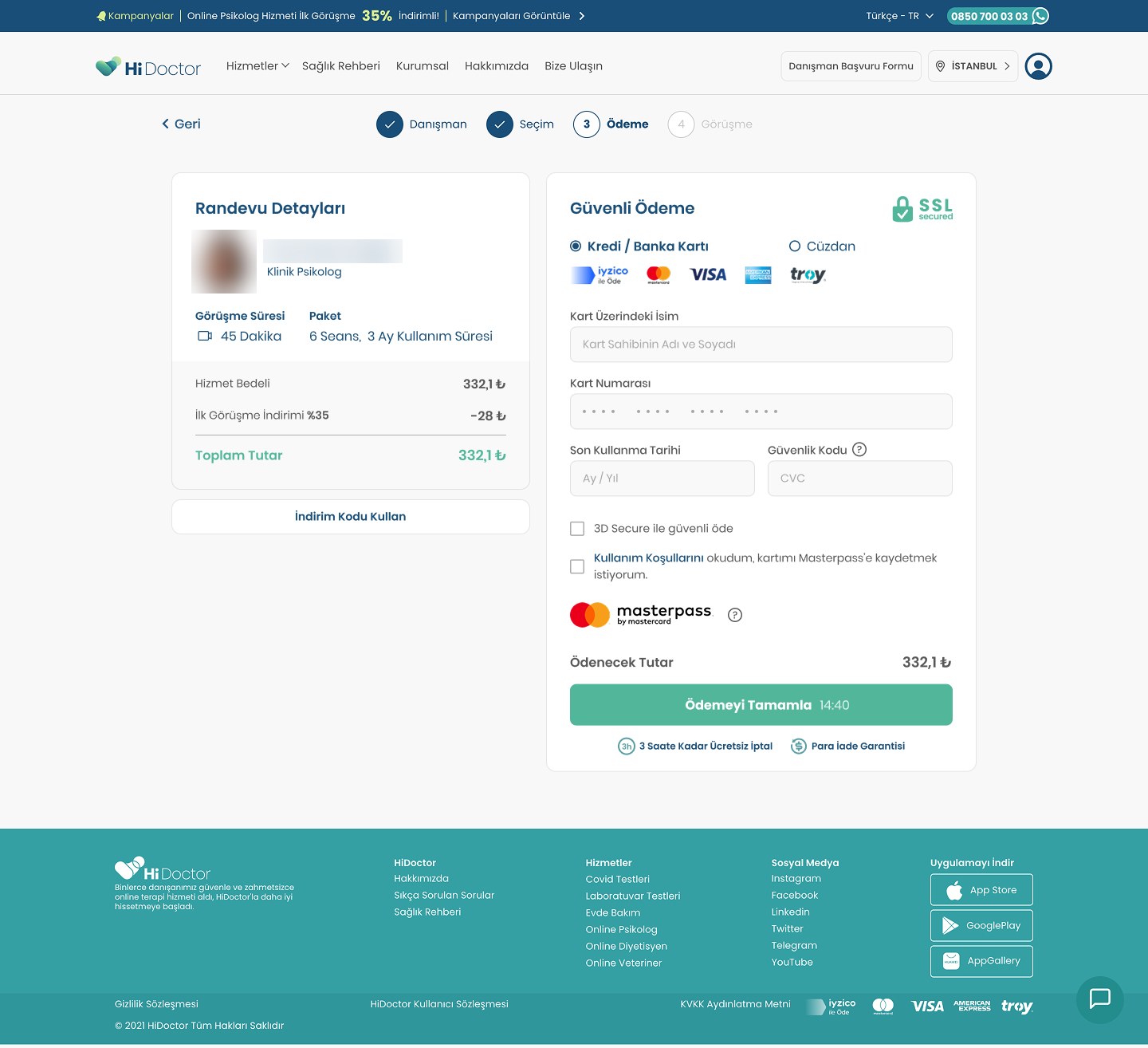Open Hakkımızda in the top navigation

click(497, 66)
